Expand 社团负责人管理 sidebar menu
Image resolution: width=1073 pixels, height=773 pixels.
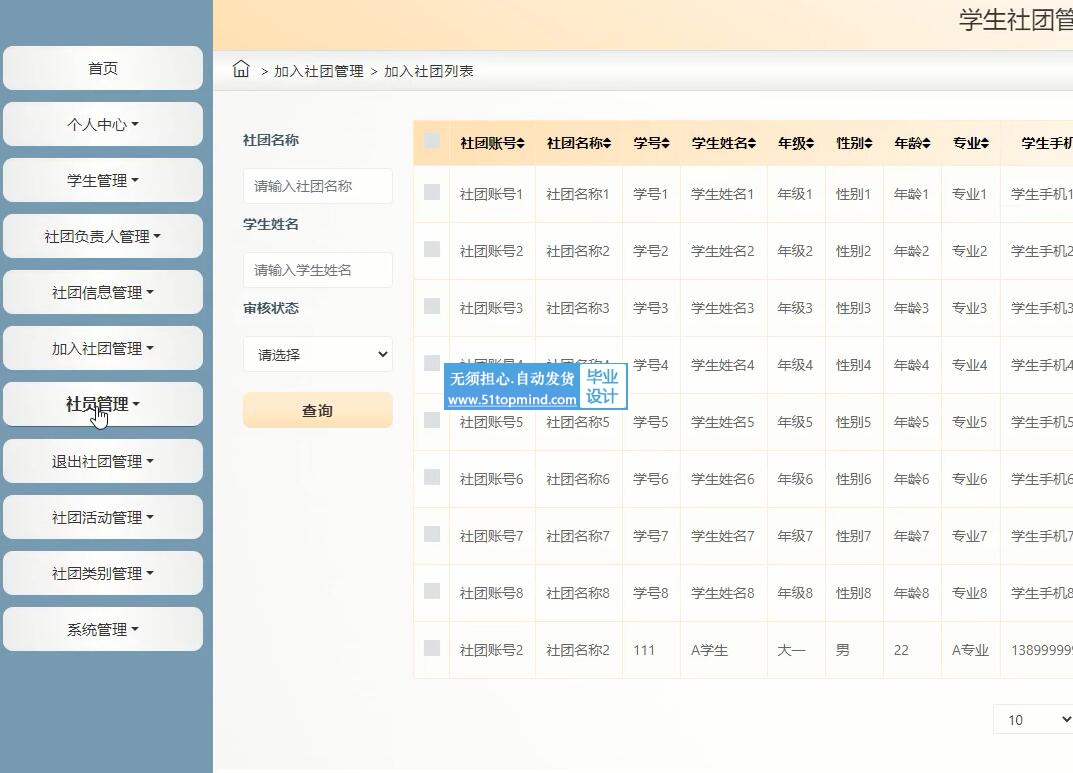(103, 237)
